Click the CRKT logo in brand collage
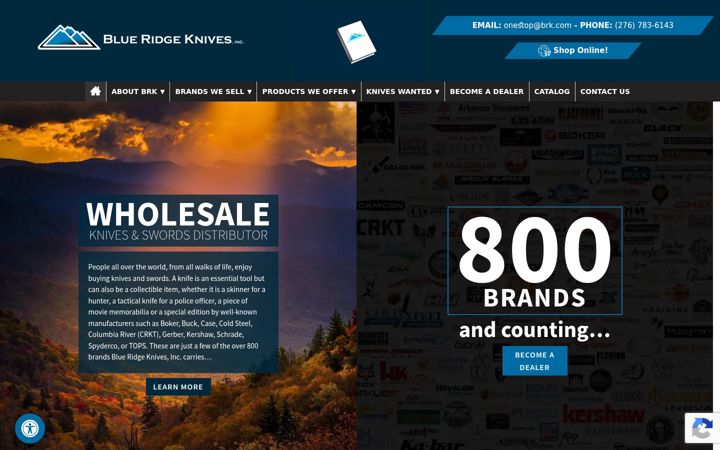The image size is (720, 450). pos(381,227)
